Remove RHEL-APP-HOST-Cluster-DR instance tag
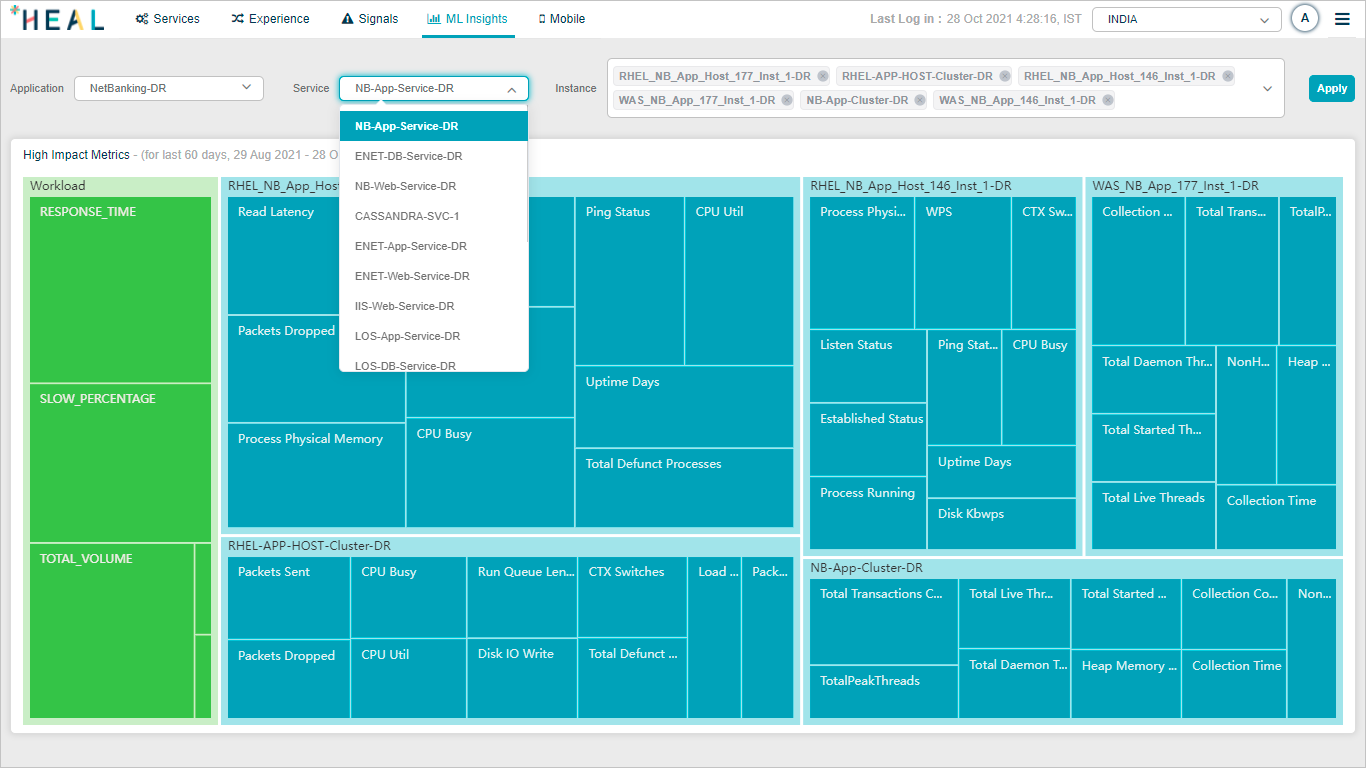 pyautogui.click(x=1004, y=76)
